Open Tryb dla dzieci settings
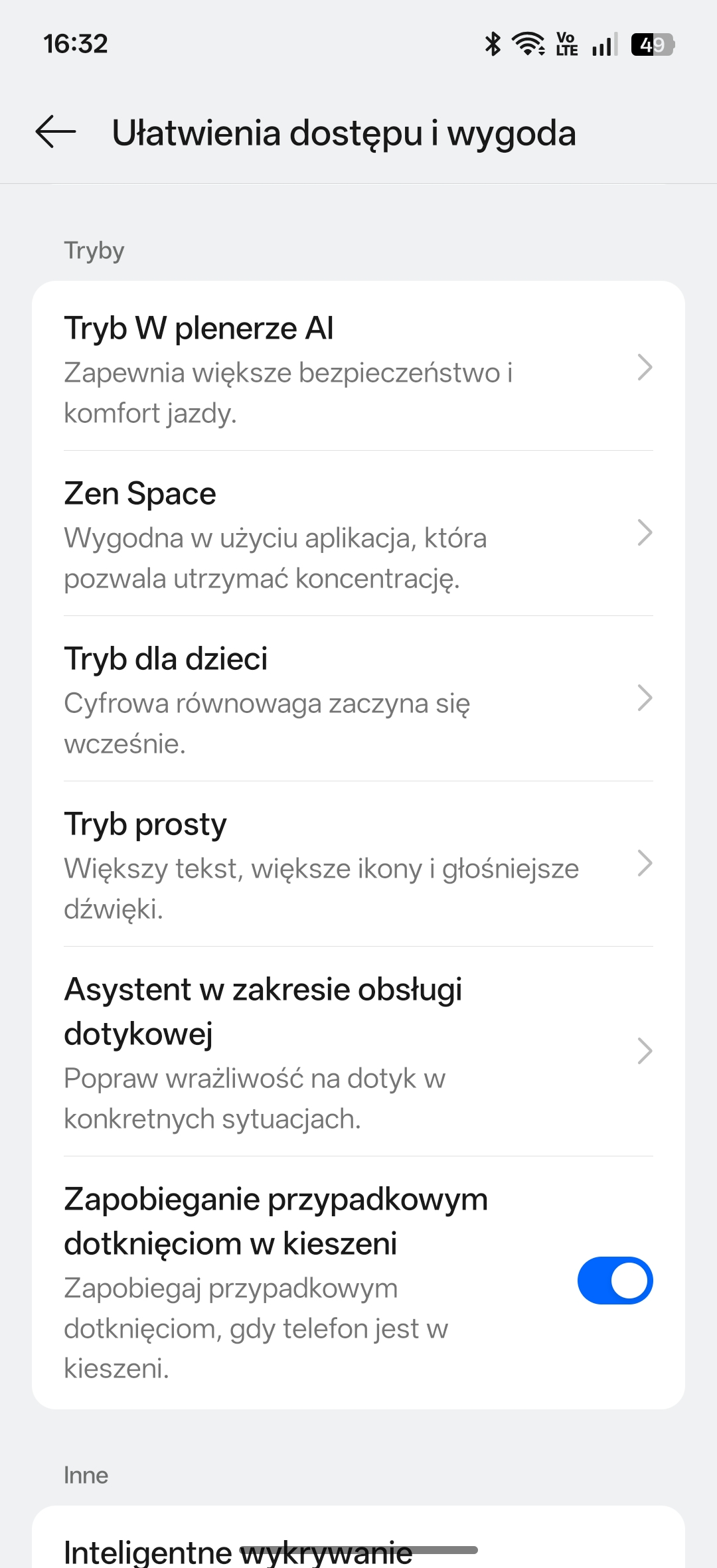 tap(267, 699)
